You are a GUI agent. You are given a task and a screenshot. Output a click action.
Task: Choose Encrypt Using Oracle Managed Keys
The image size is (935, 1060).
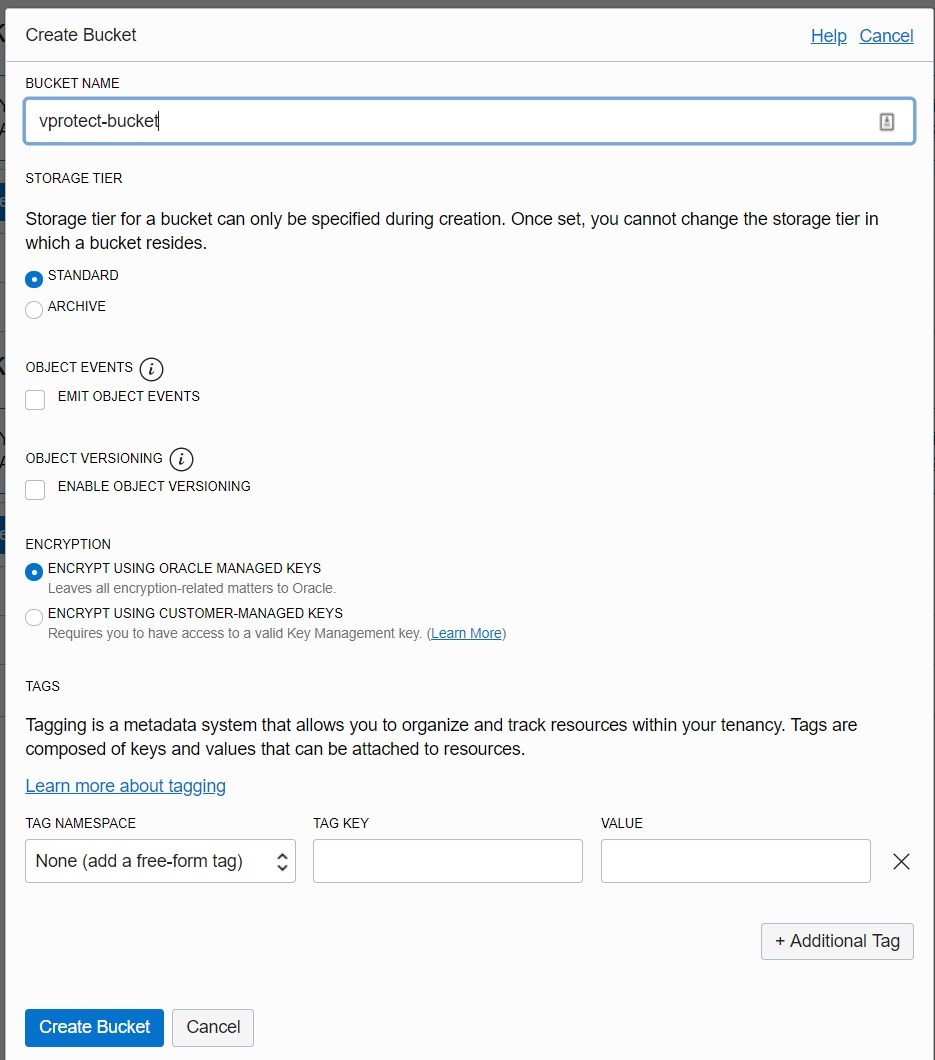34,572
